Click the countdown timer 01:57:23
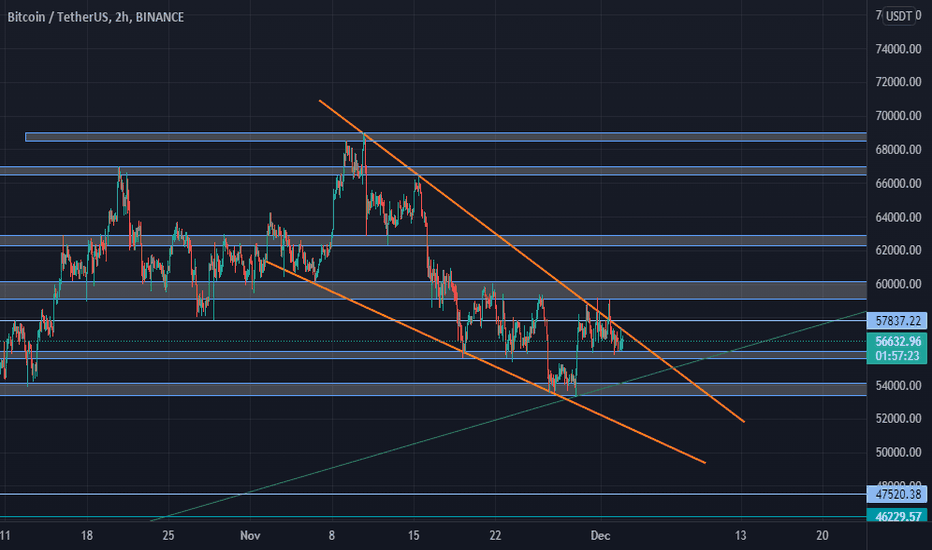This screenshot has height=550, width=932. coord(898,356)
